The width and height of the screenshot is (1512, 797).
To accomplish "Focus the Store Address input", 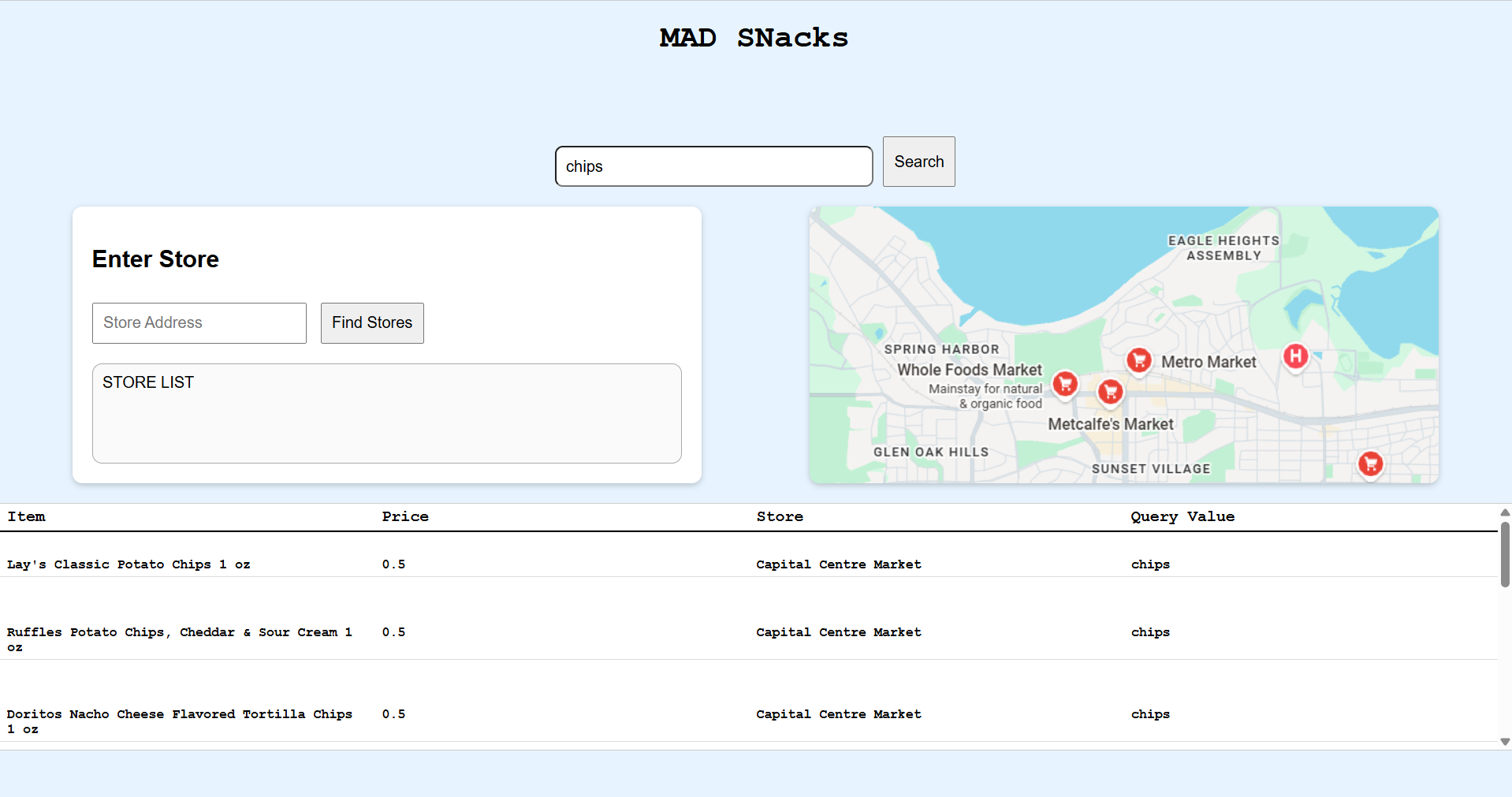I will tap(199, 323).
